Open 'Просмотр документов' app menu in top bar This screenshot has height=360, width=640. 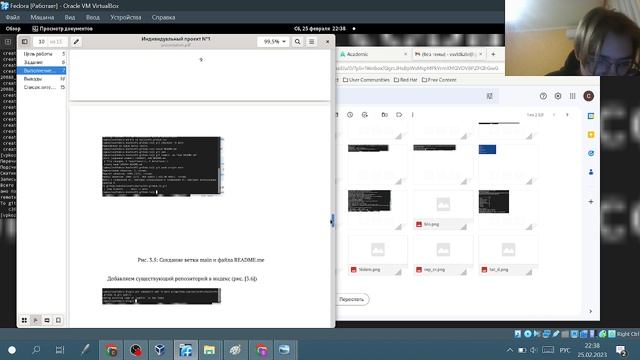click(62, 29)
